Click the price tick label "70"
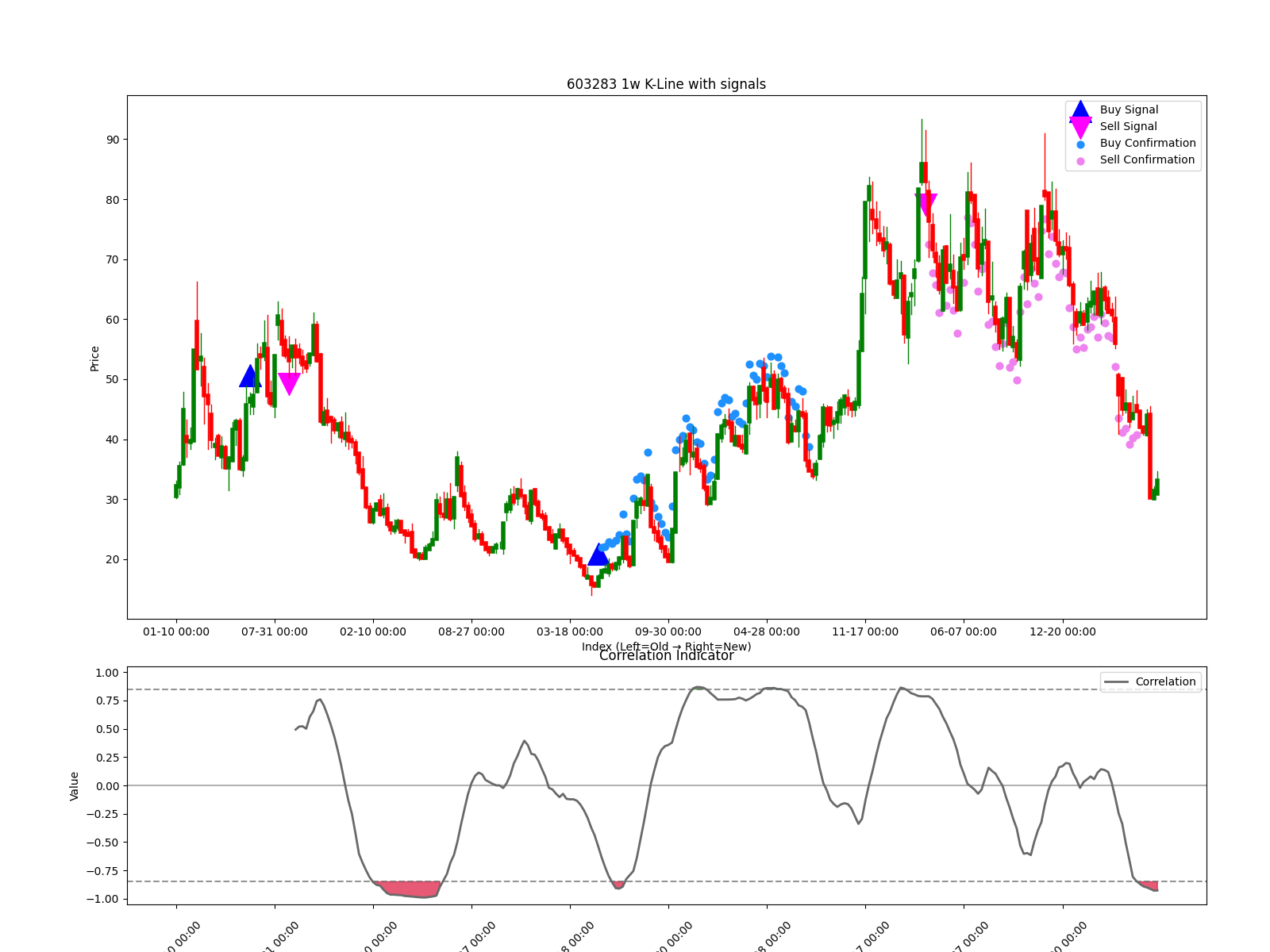This screenshot has width=1270, height=952. pos(113,259)
